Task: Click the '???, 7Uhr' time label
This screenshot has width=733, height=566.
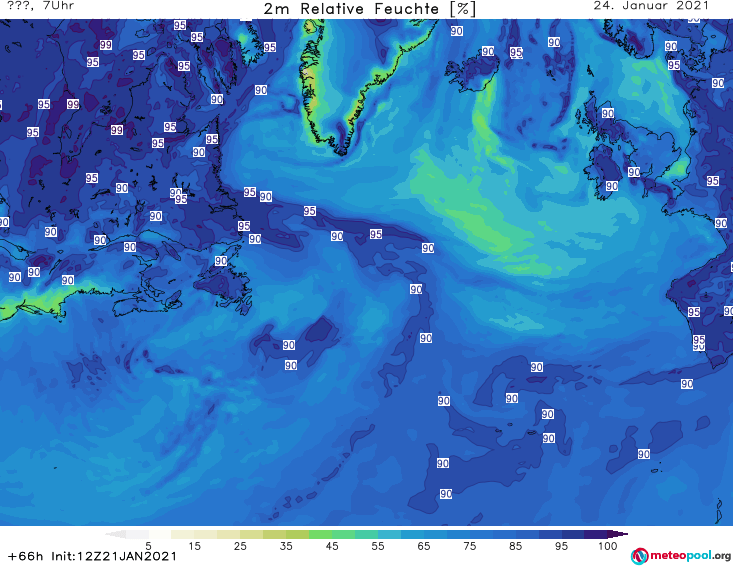Action: click(40, 6)
